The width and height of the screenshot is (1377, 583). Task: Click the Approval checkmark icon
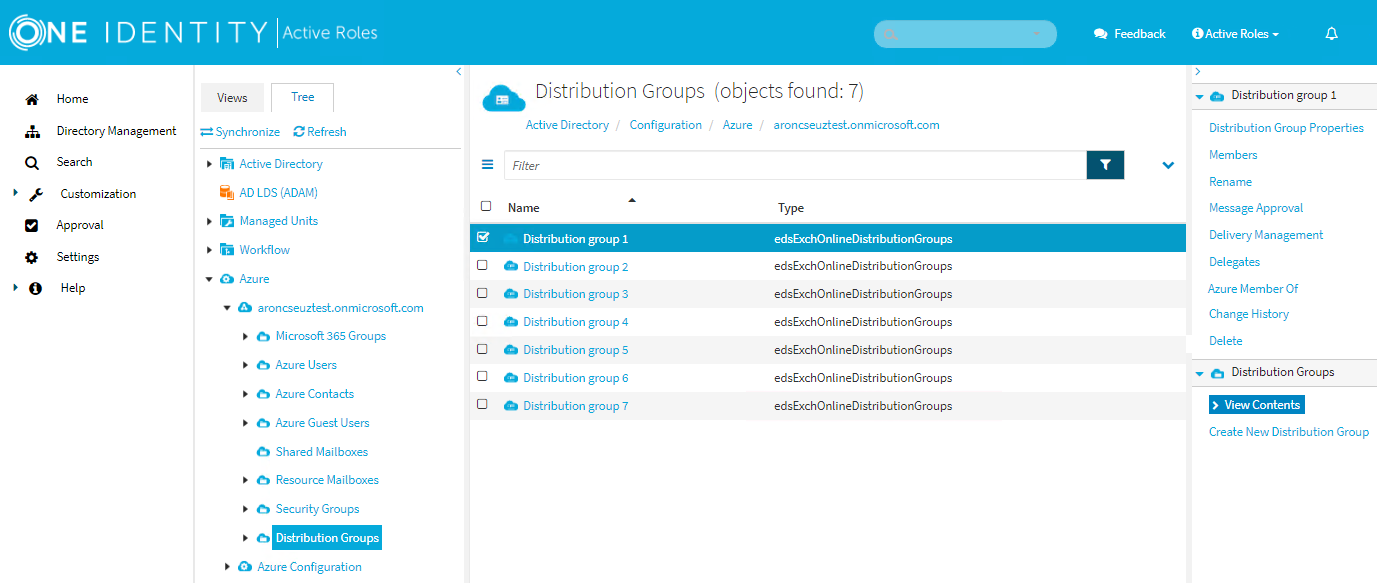click(x=32, y=225)
